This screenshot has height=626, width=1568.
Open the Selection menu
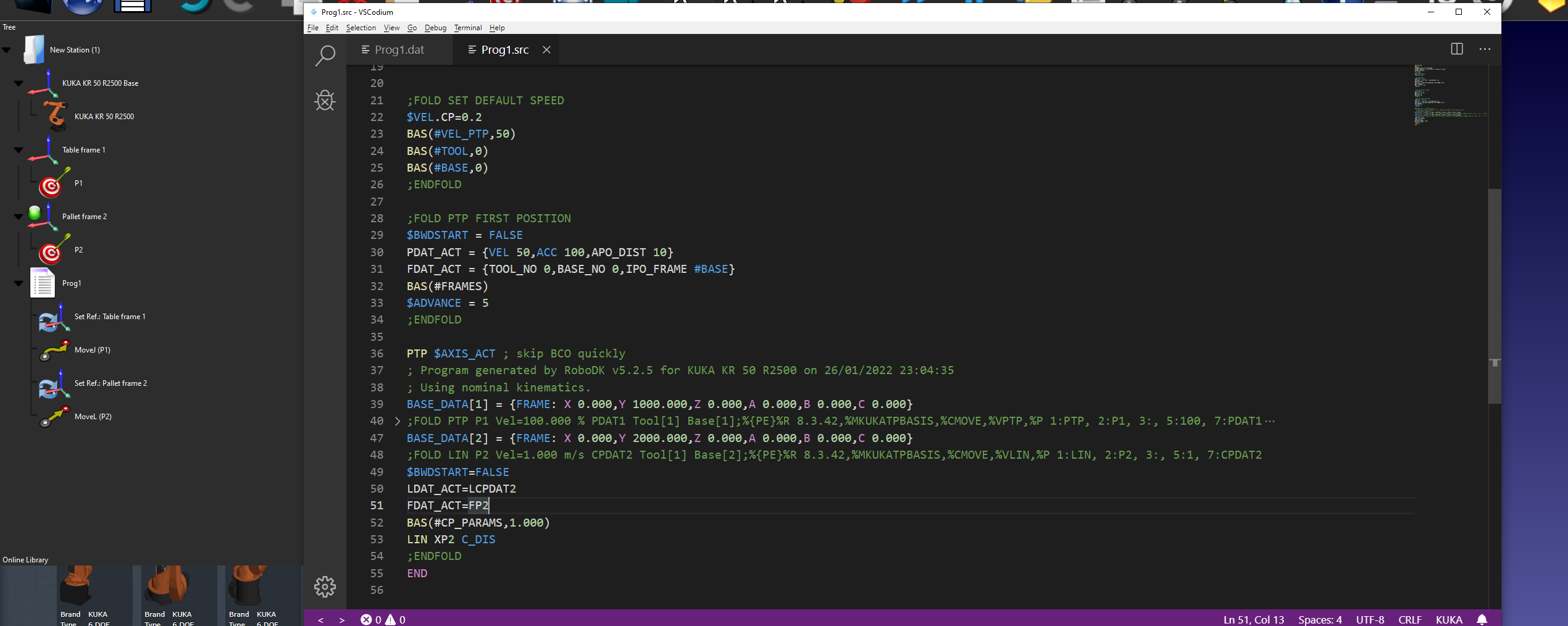[x=361, y=28]
